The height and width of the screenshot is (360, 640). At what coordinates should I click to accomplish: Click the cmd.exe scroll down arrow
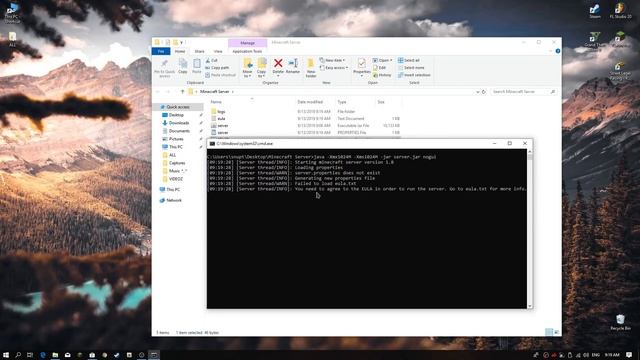pyautogui.click(x=530, y=306)
